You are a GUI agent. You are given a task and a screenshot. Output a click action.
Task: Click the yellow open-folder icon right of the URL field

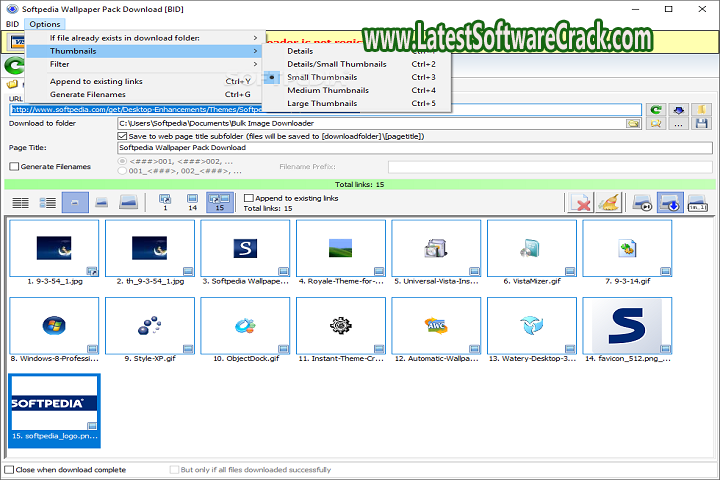coord(701,110)
